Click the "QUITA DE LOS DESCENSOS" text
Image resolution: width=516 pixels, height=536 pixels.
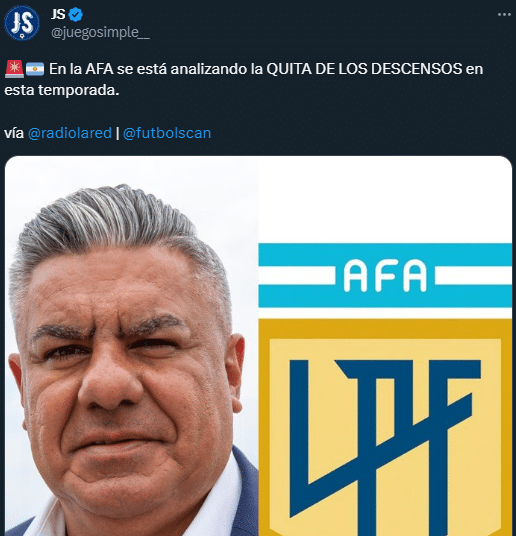364,69
